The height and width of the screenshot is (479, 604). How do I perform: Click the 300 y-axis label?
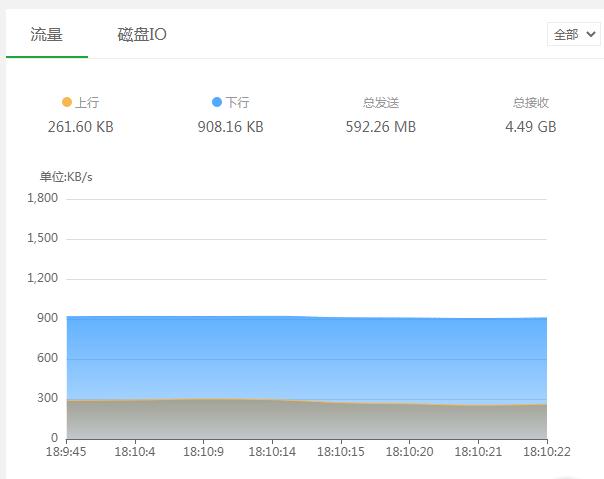click(x=47, y=398)
